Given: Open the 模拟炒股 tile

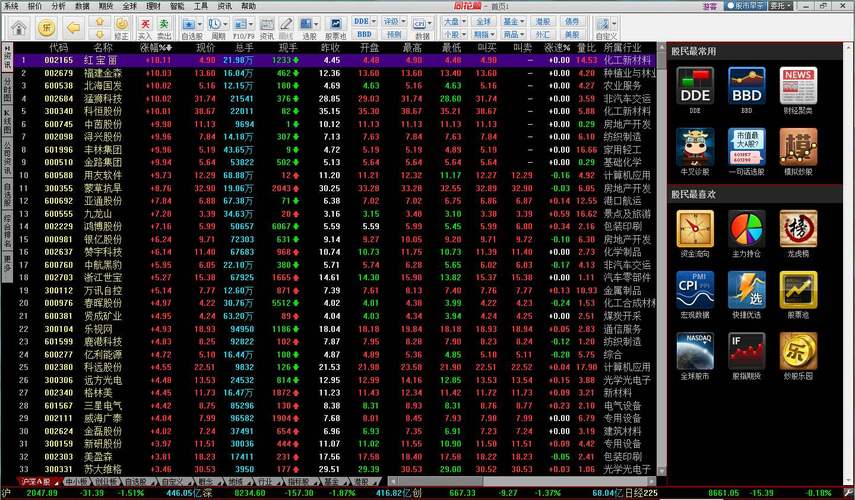Looking at the screenshot, I should coord(798,147).
